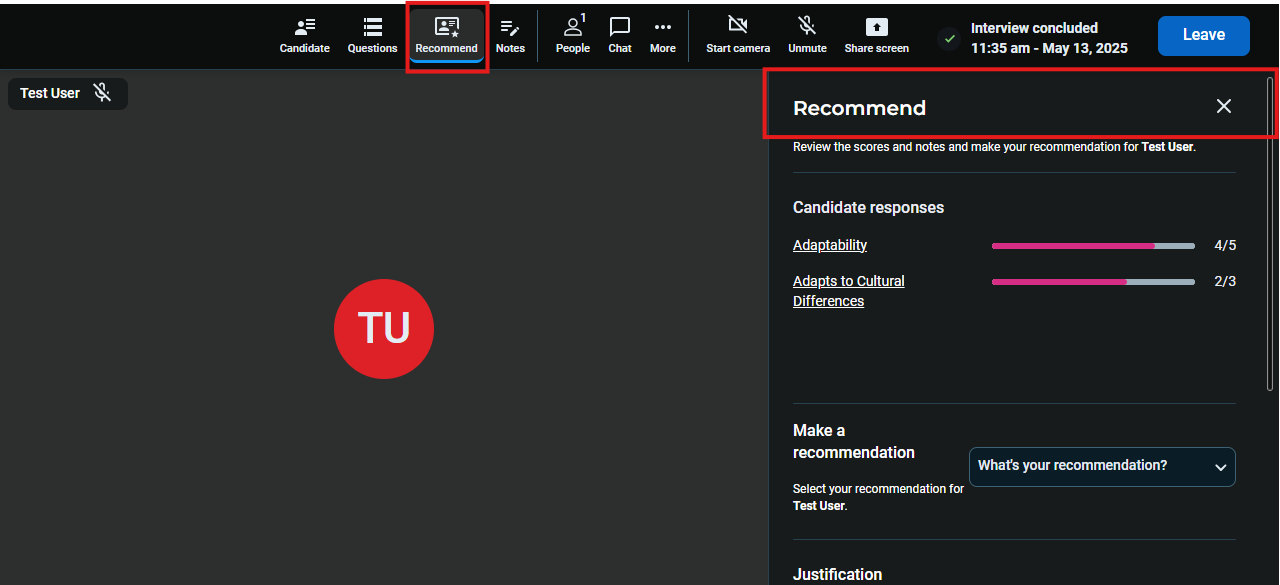Close the Recommend side panel
Image resolution: width=1280 pixels, height=585 pixels.
pyautogui.click(x=1223, y=106)
